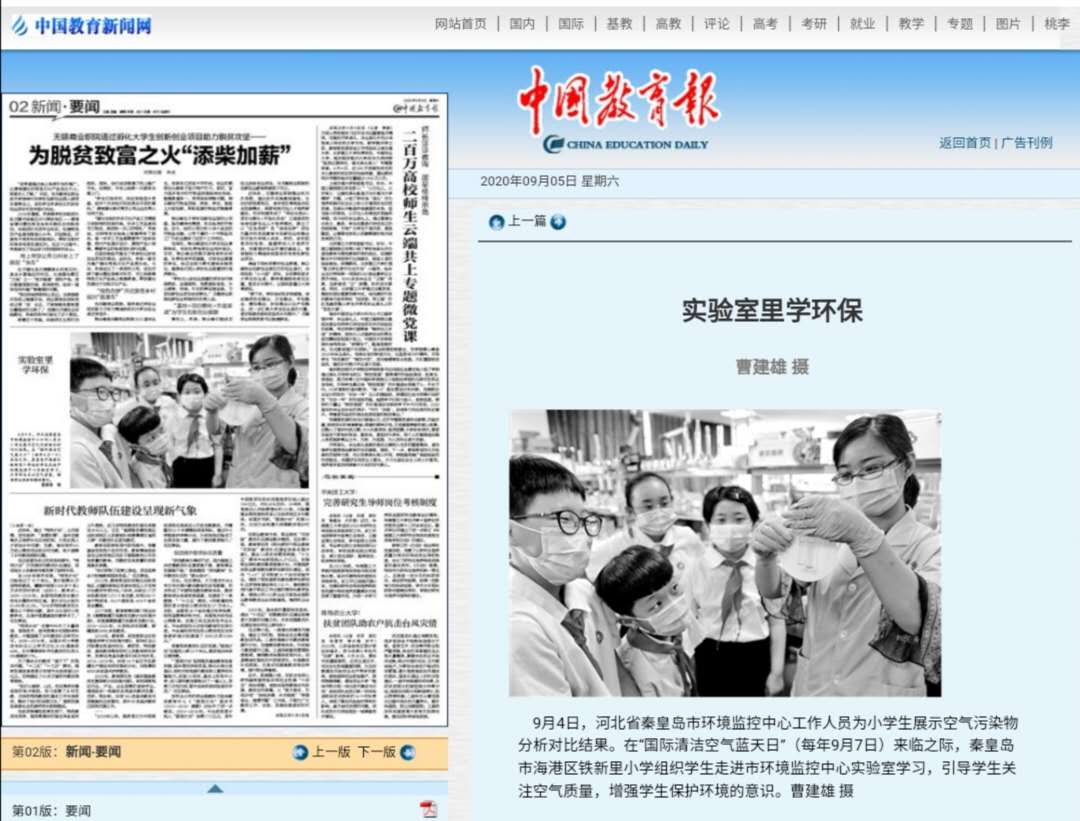Click the 为脱贫致富之火 headline in the page preview
Image resolution: width=1080 pixels, height=821 pixels.
tap(160, 155)
